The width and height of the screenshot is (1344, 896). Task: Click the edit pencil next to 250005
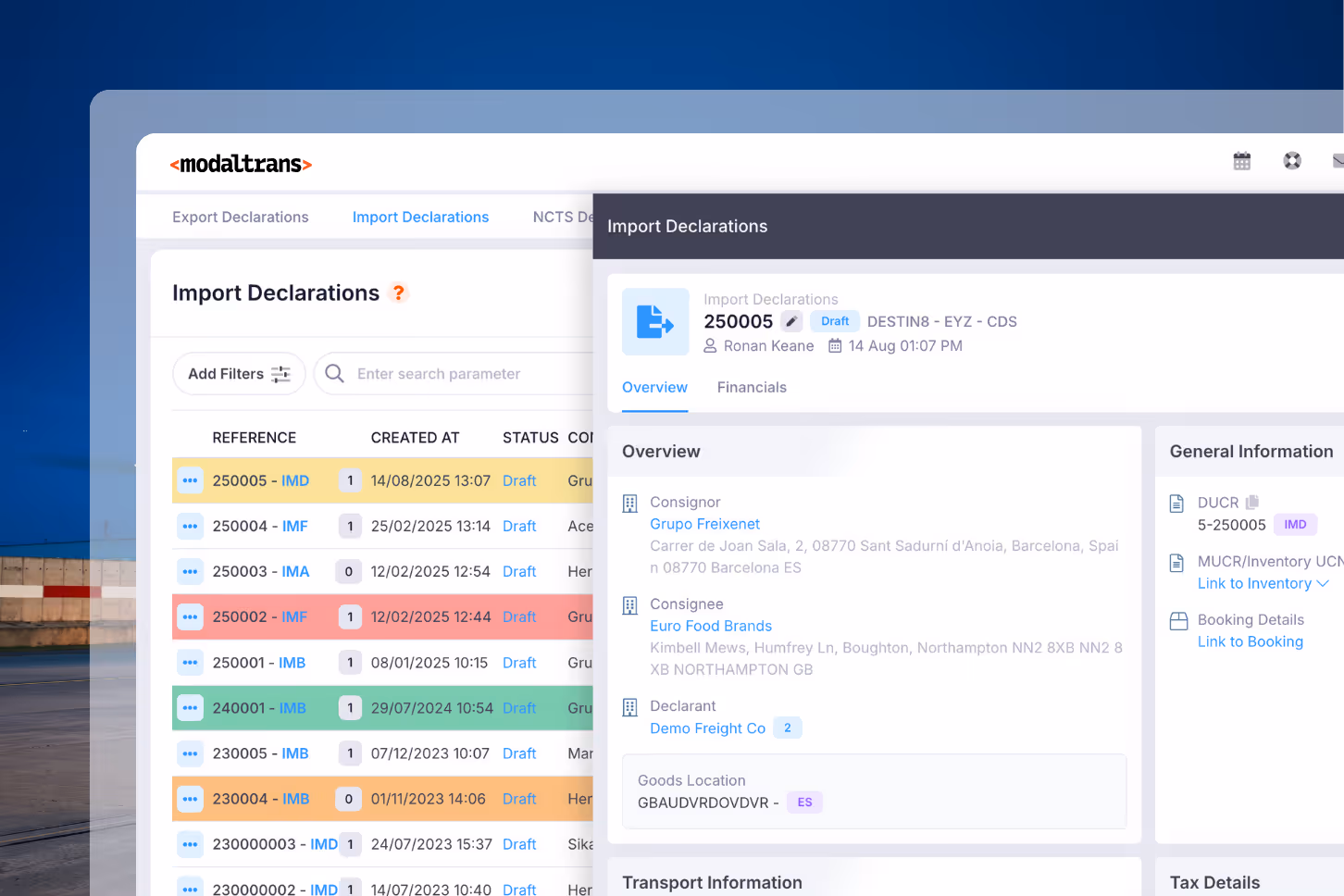click(x=791, y=321)
